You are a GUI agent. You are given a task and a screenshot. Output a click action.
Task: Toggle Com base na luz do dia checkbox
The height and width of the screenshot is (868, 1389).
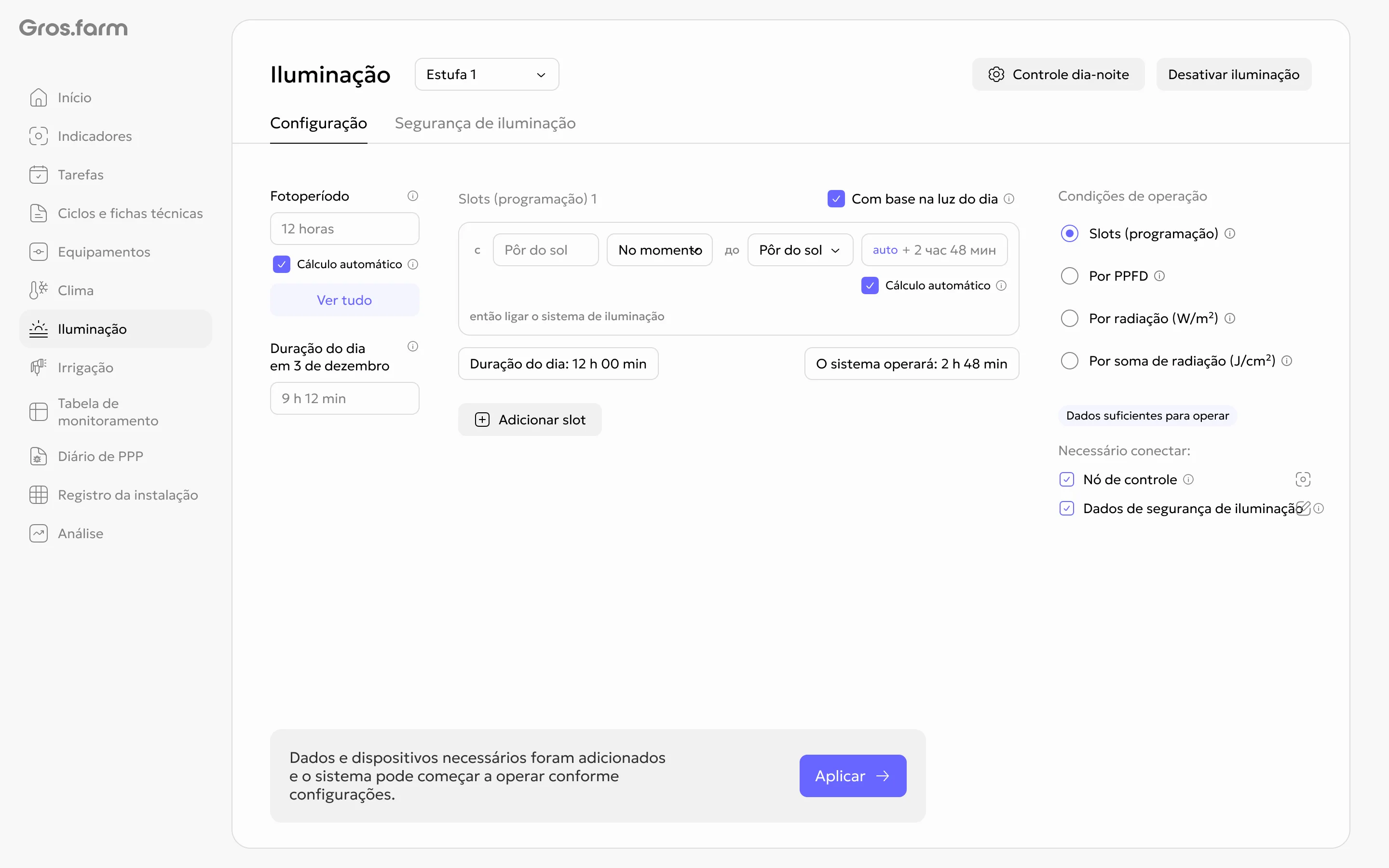pos(836,199)
